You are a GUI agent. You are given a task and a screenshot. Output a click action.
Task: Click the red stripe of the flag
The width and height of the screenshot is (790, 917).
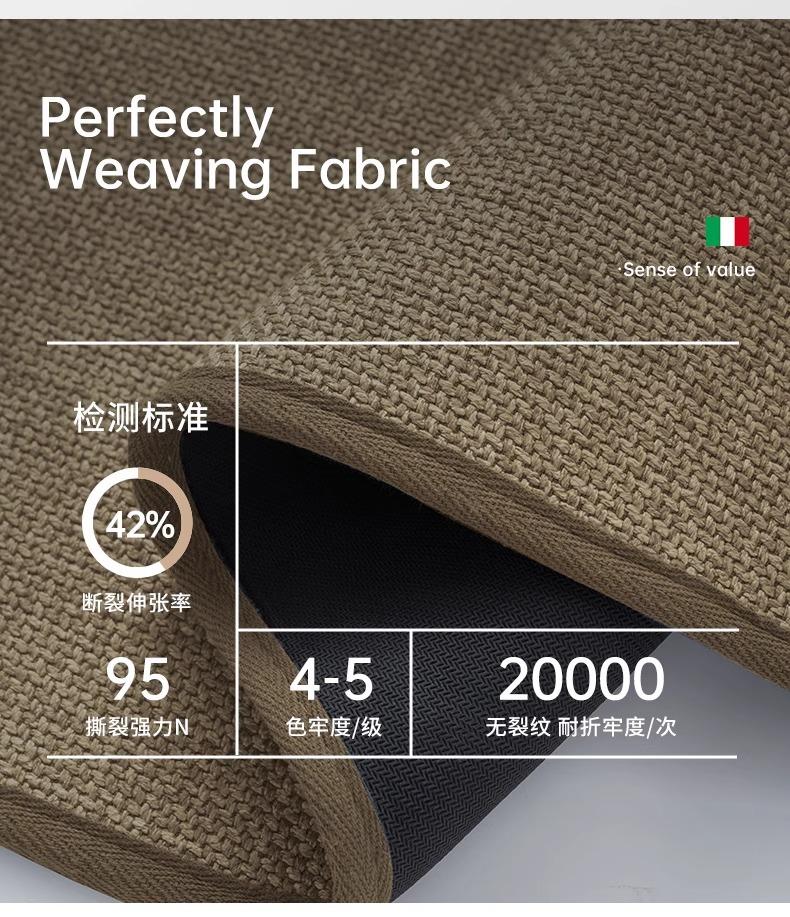(x=742, y=232)
